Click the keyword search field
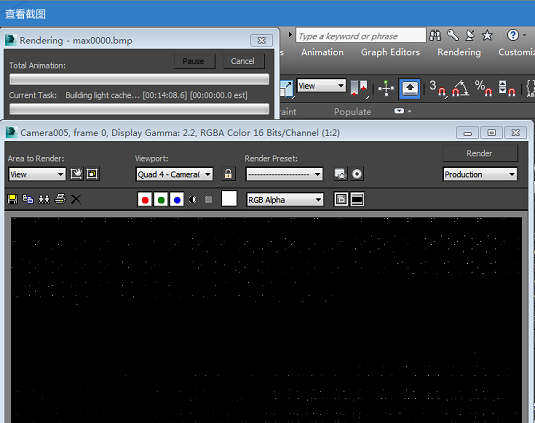 361,35
